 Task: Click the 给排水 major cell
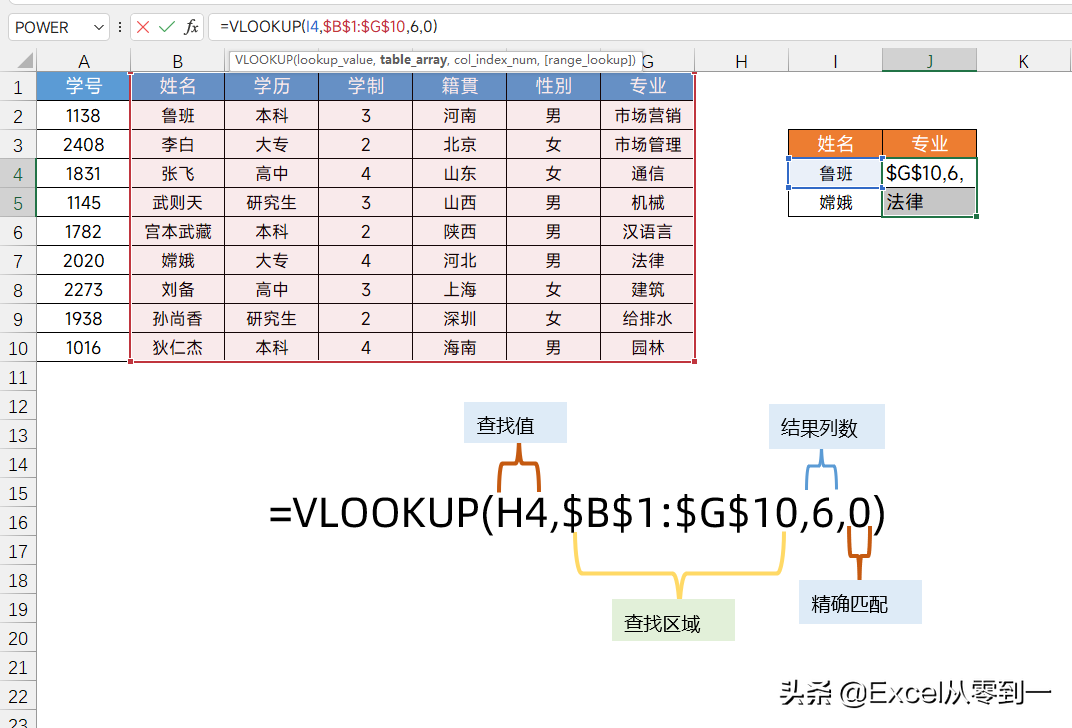(647, 319)
